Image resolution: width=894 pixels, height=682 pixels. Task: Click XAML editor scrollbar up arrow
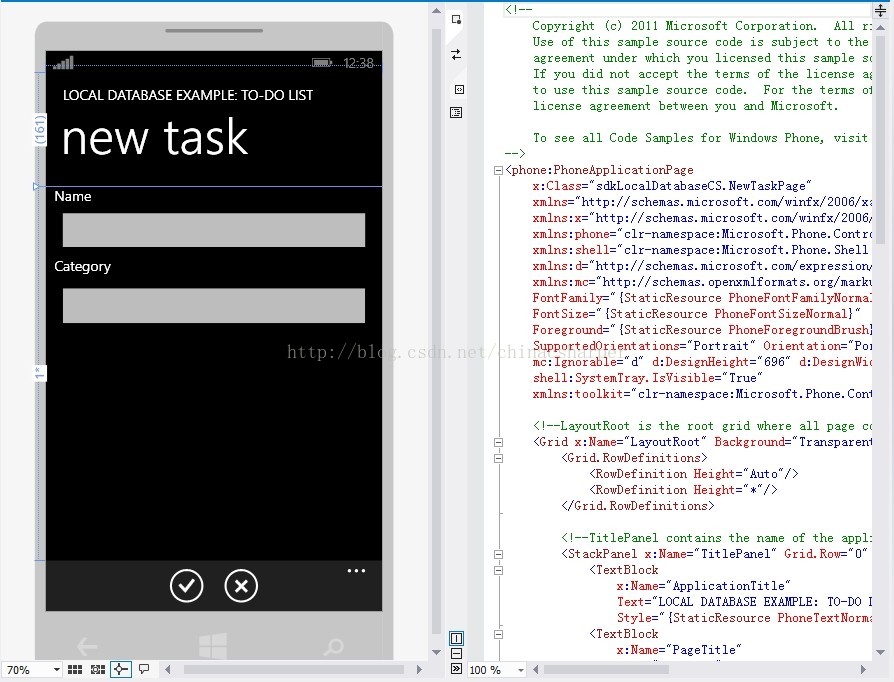[x=880, y=27]
